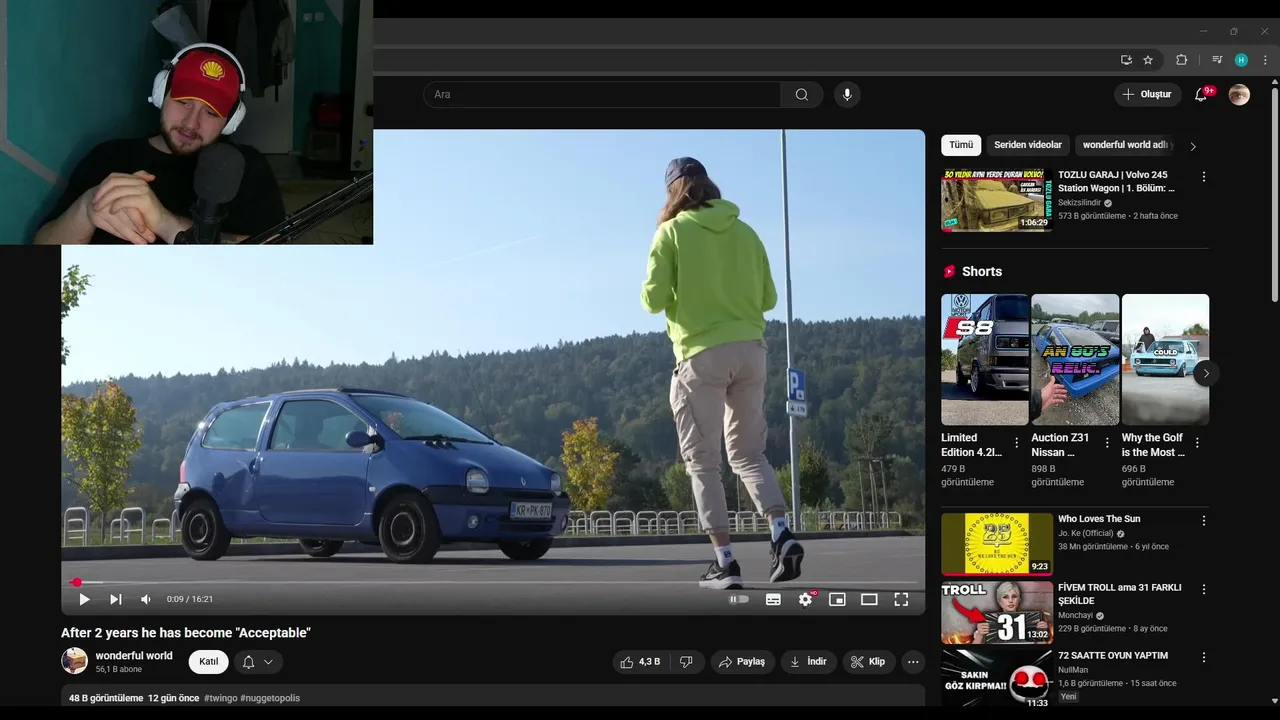The width and height of the screenshot is (1280, 720).
Task: Click the install app icon in address bar
Action: 1126,60
